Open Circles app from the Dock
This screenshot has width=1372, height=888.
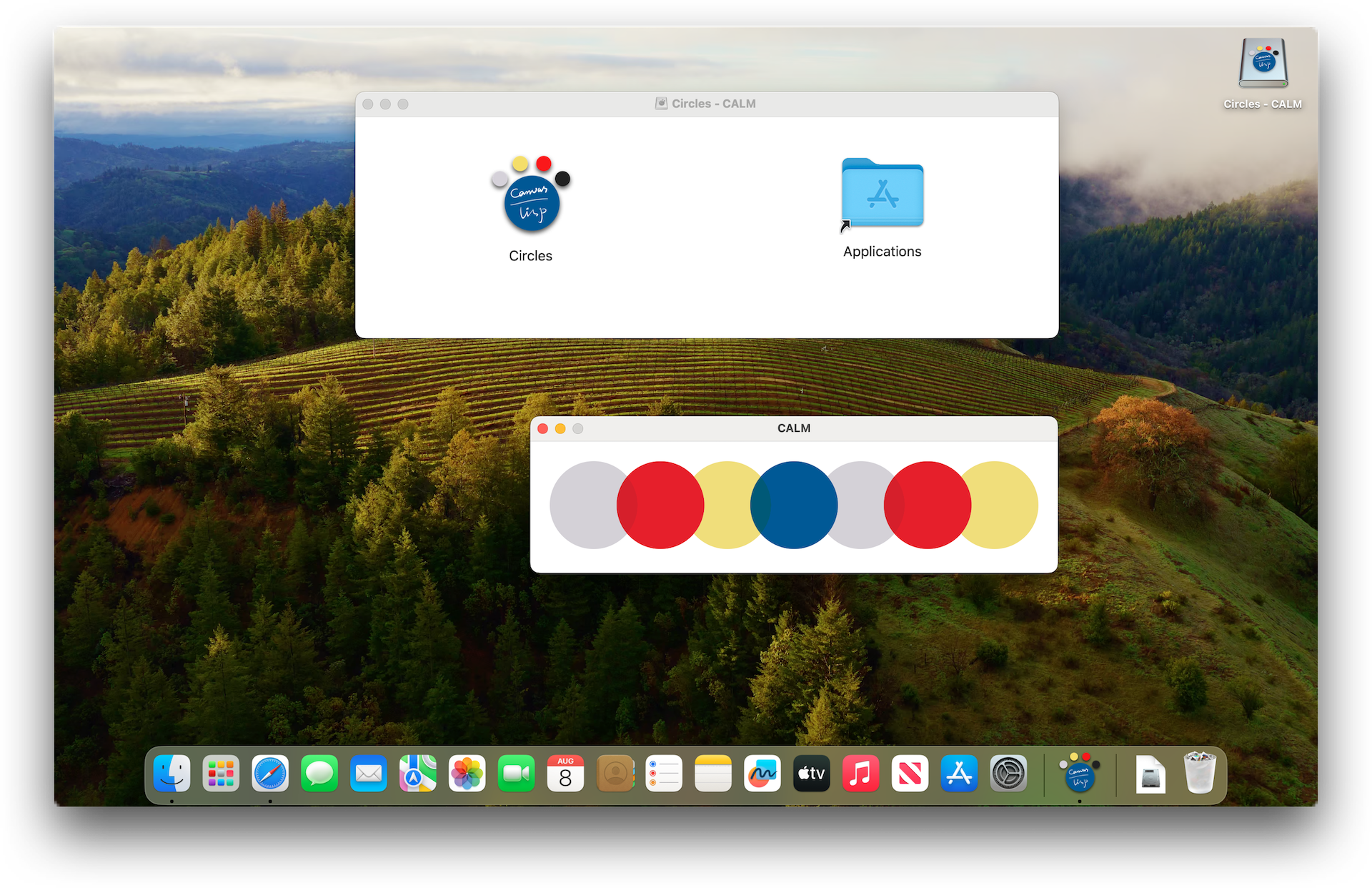click(x=1079, y=775)
